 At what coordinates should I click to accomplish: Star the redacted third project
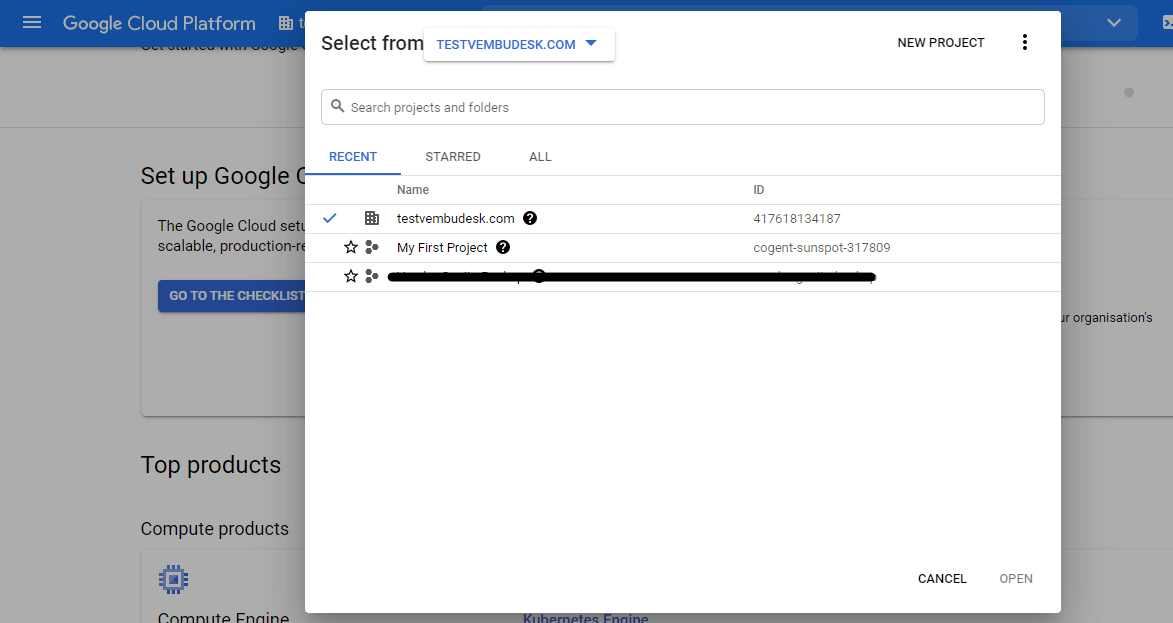[x=350, y=276]
